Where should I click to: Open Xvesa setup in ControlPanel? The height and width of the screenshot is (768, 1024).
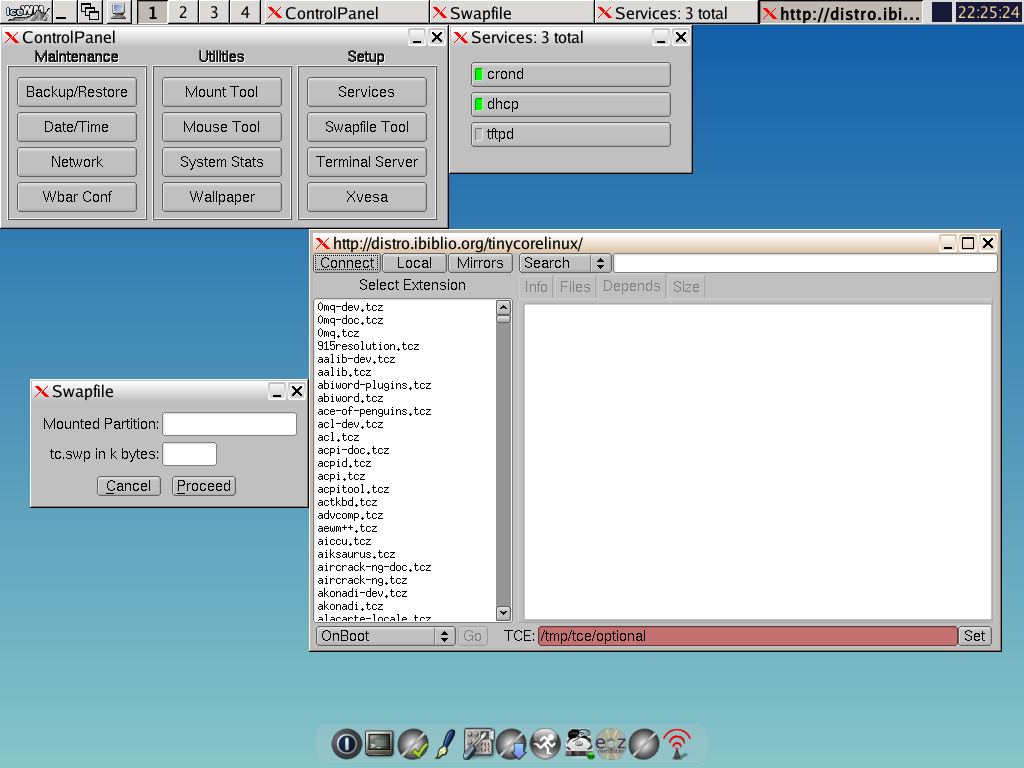[x=367, y=197]
